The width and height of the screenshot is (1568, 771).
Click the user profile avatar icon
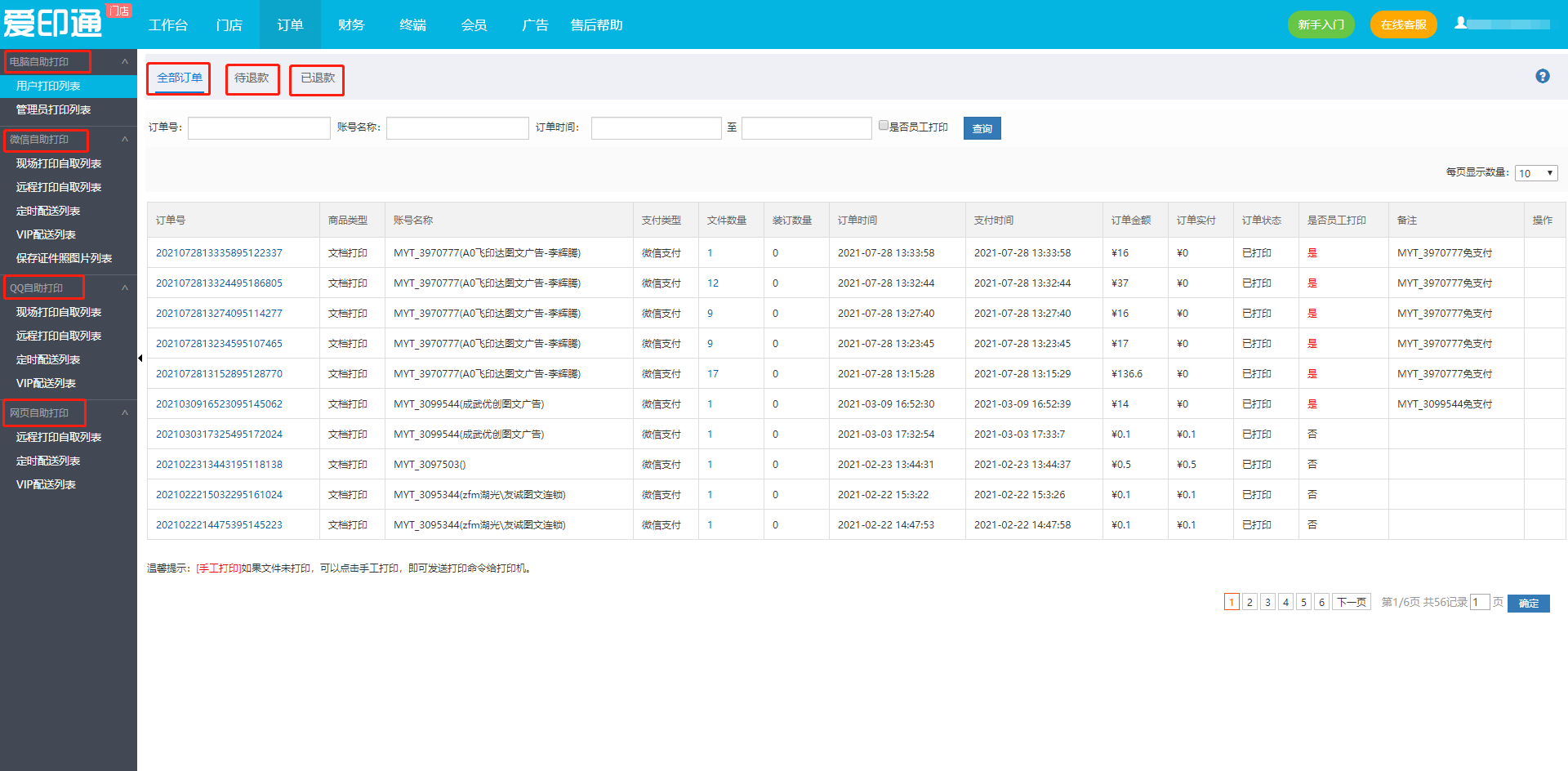pos(1460,23)
